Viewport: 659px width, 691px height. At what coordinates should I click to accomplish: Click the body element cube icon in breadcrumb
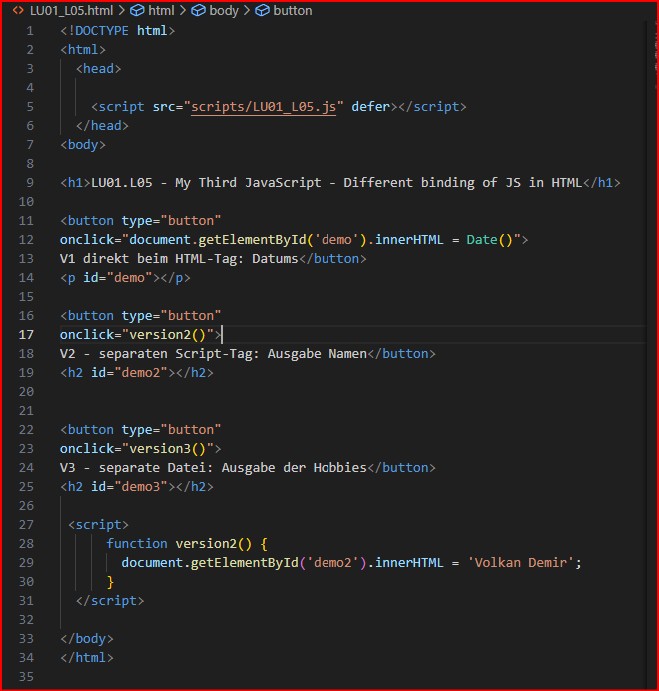tap(198, 11)
